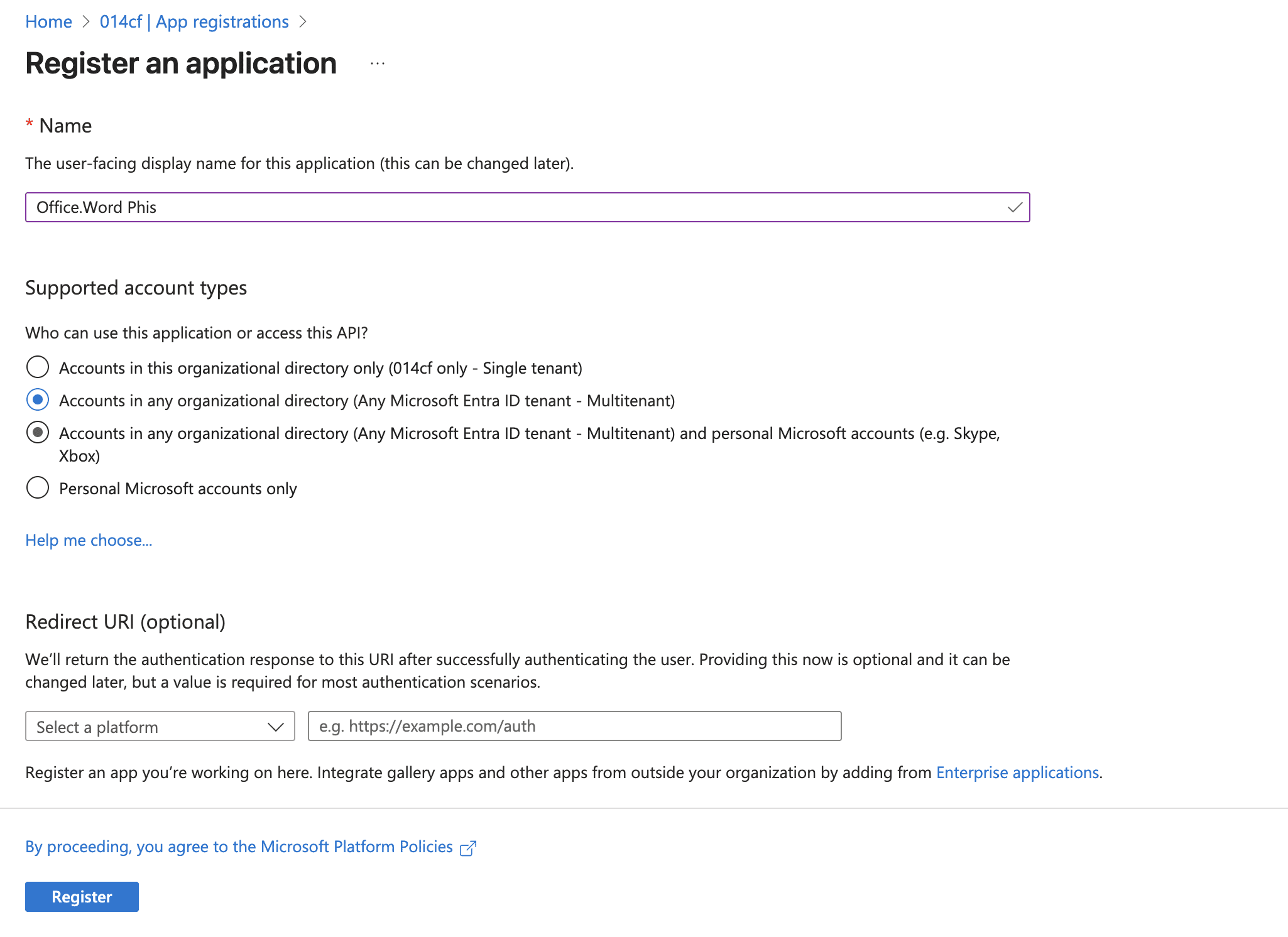This screenshot has height=937, width=1288.
Task: Click the checkmark icon in Name field
Action: click(1015, 207)
